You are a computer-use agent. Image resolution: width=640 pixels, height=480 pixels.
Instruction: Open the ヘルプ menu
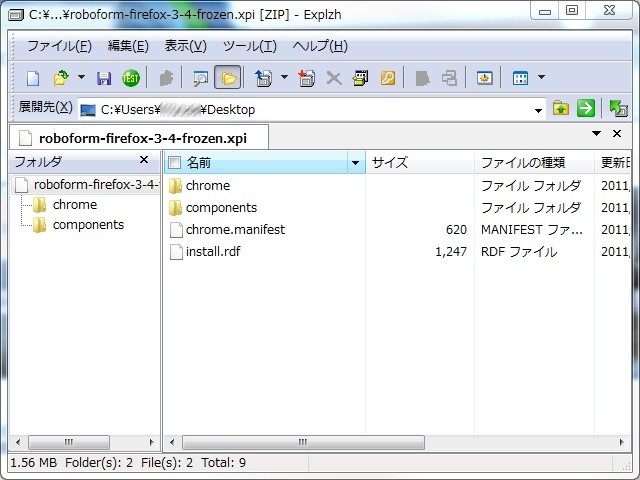[x=320, y=46]
